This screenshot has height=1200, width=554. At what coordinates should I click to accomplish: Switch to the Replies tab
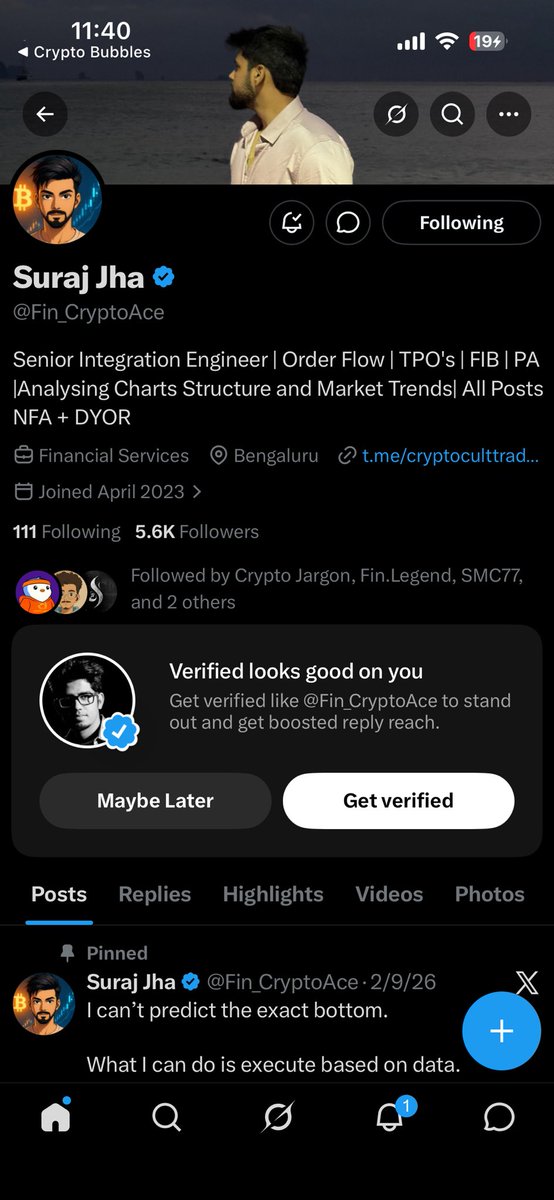tap(155, 894)
